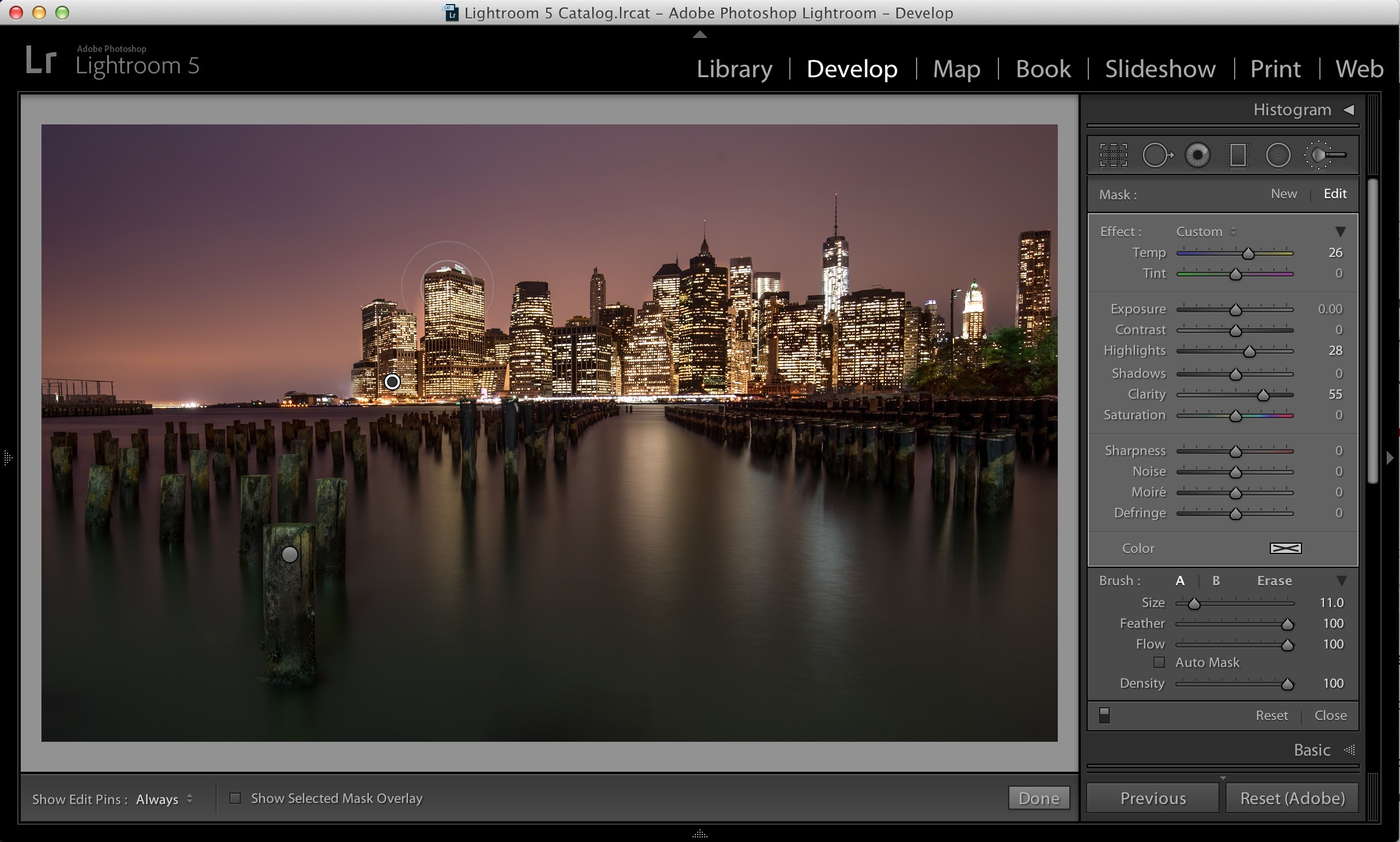Select the Red Eye Correction tool
Screen dimensions: 1400x842
[1198, 155]
